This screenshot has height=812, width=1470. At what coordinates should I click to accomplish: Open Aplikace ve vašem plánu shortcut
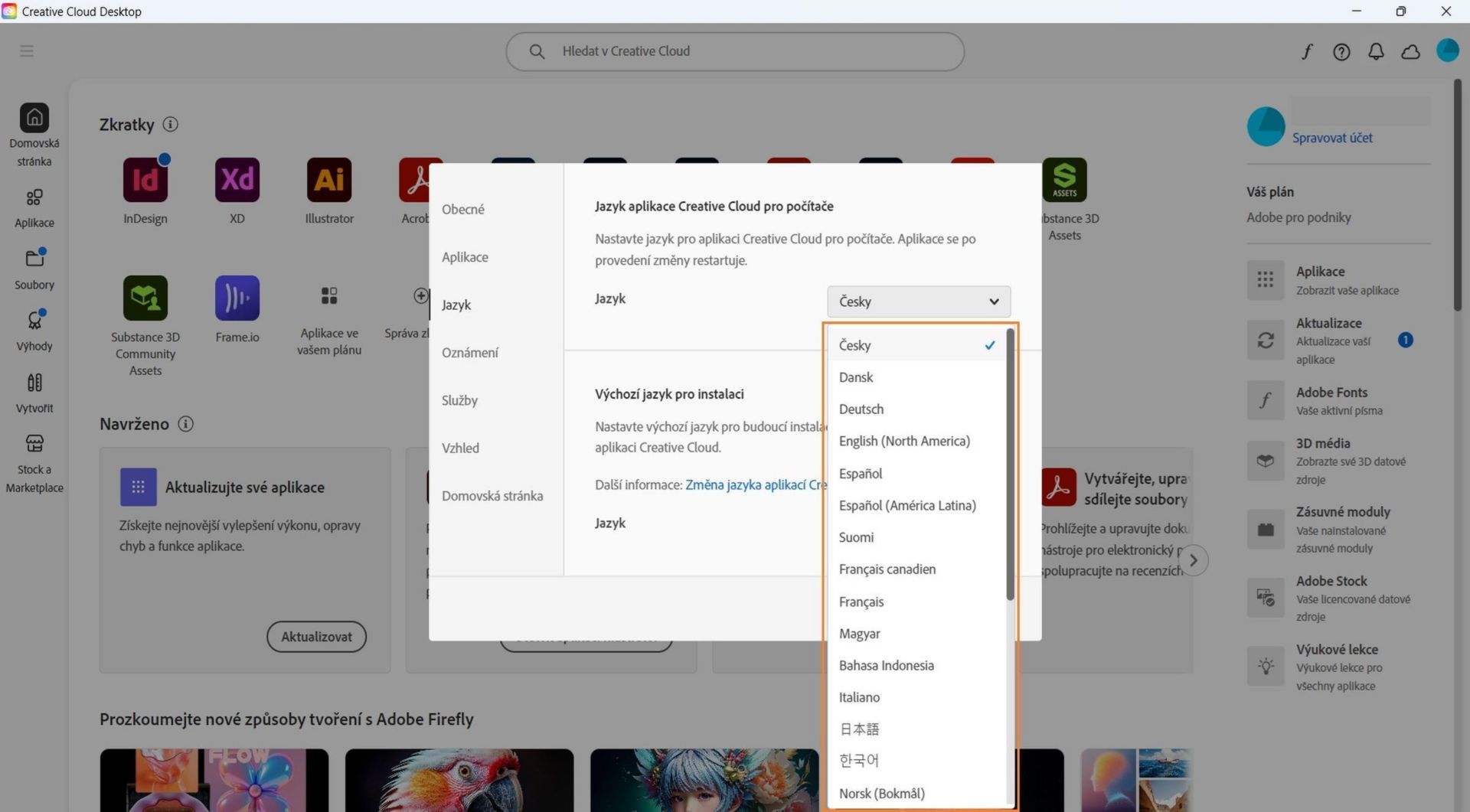pyautogui.click(x=329, y=295)
